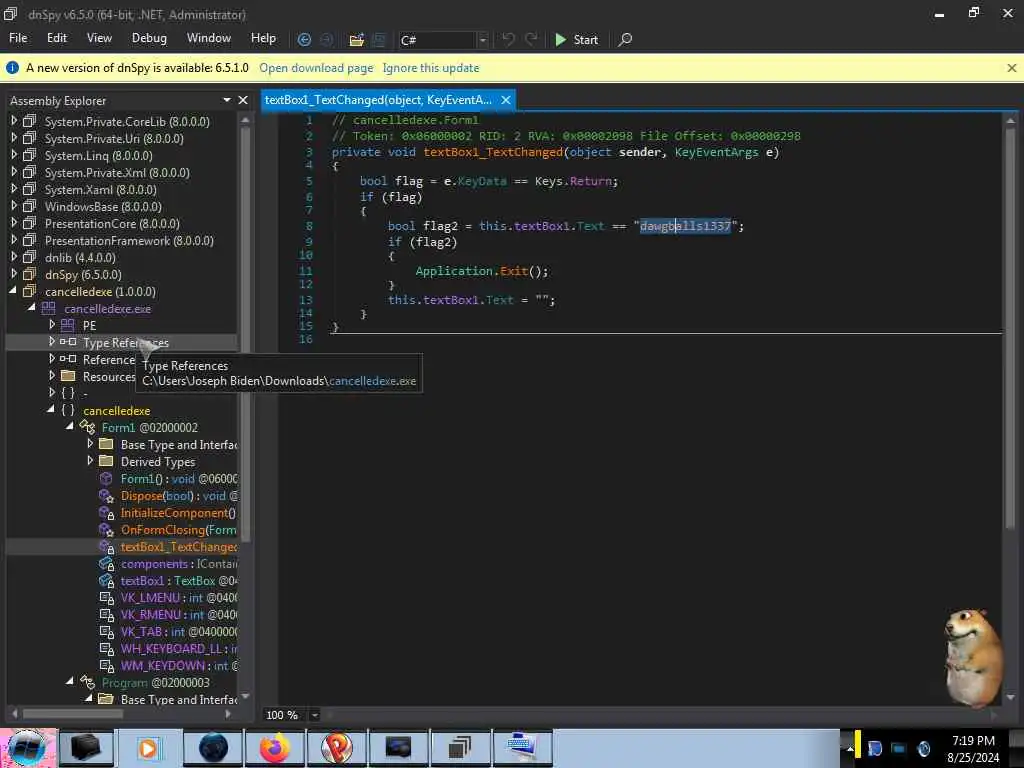Viewport: 1024px width, 768px height.
Task: Click the cancelledexe namespace braces icon
Action: coord(68,410)
